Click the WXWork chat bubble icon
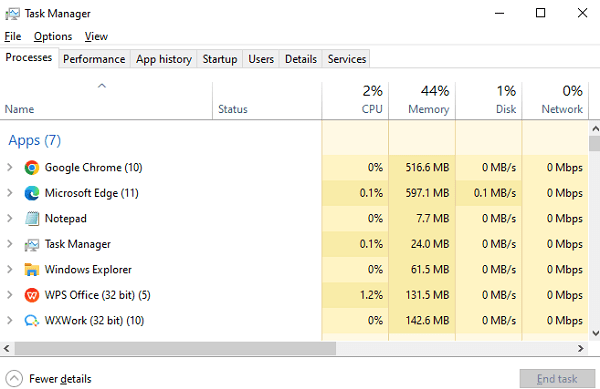 pos(32,321)
